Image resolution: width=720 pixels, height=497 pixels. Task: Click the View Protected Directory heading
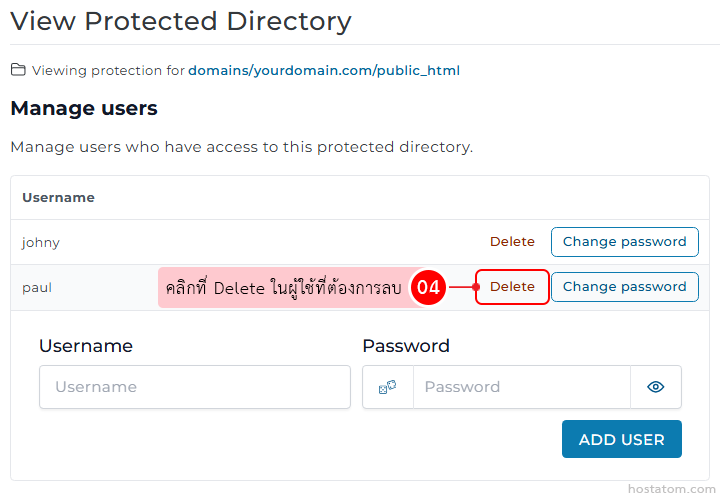pyautogui.click(x=181, y=20)
